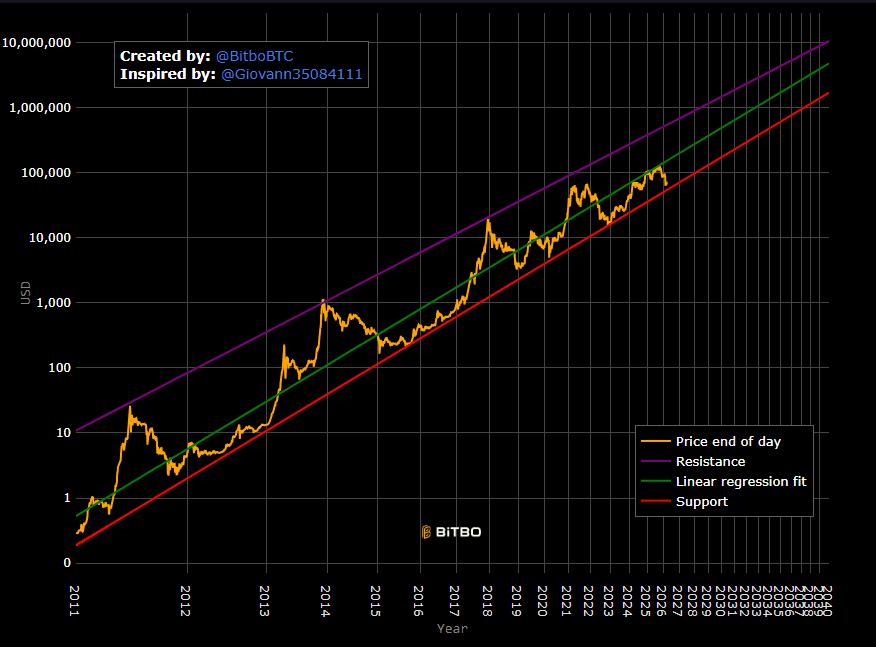
Task: Click the 0 y-axis tick label
Action: (66, 563)
